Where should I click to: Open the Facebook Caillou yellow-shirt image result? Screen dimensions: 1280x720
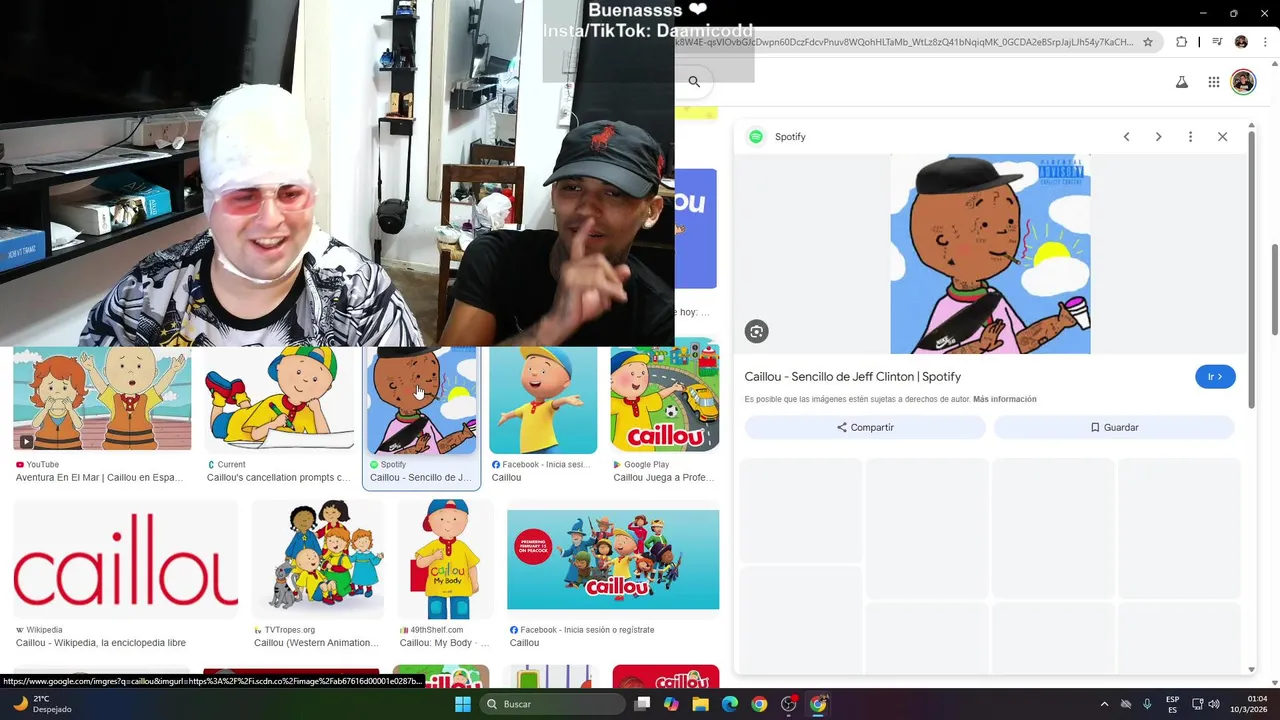coord(543,399)
